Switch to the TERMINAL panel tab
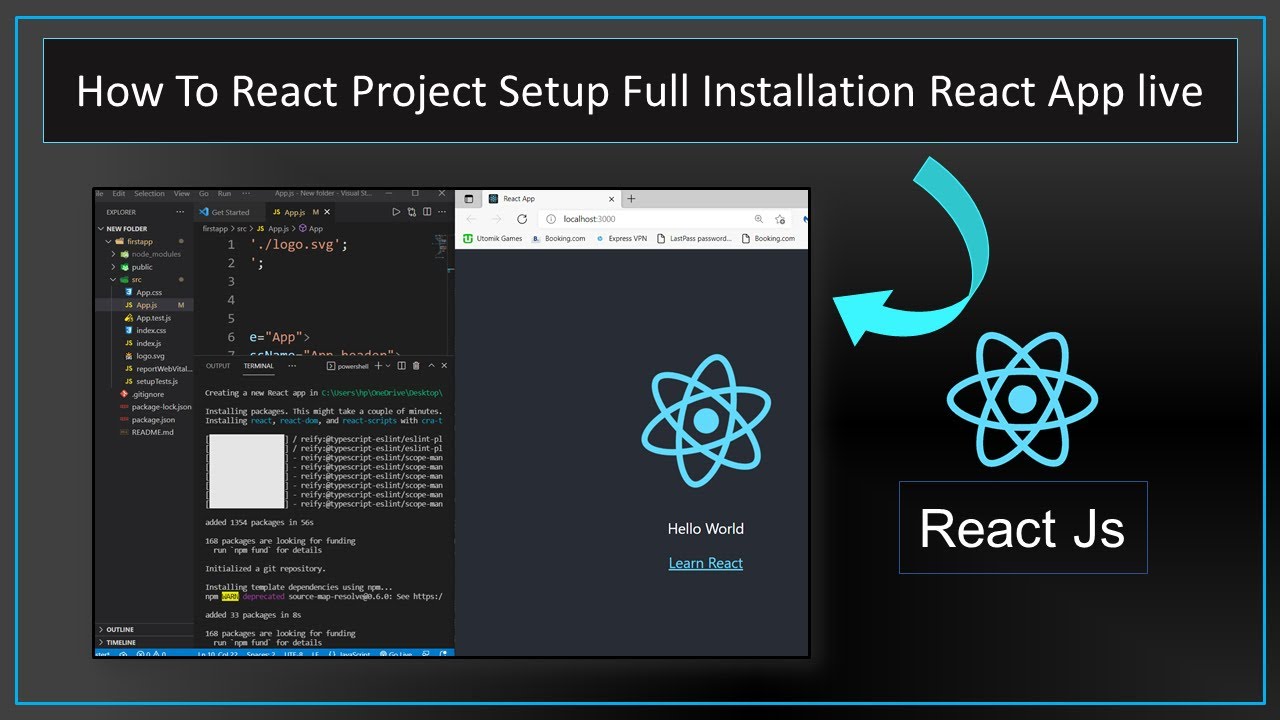This screenshot has height=720, width=1280. click(x=259, y=366)
